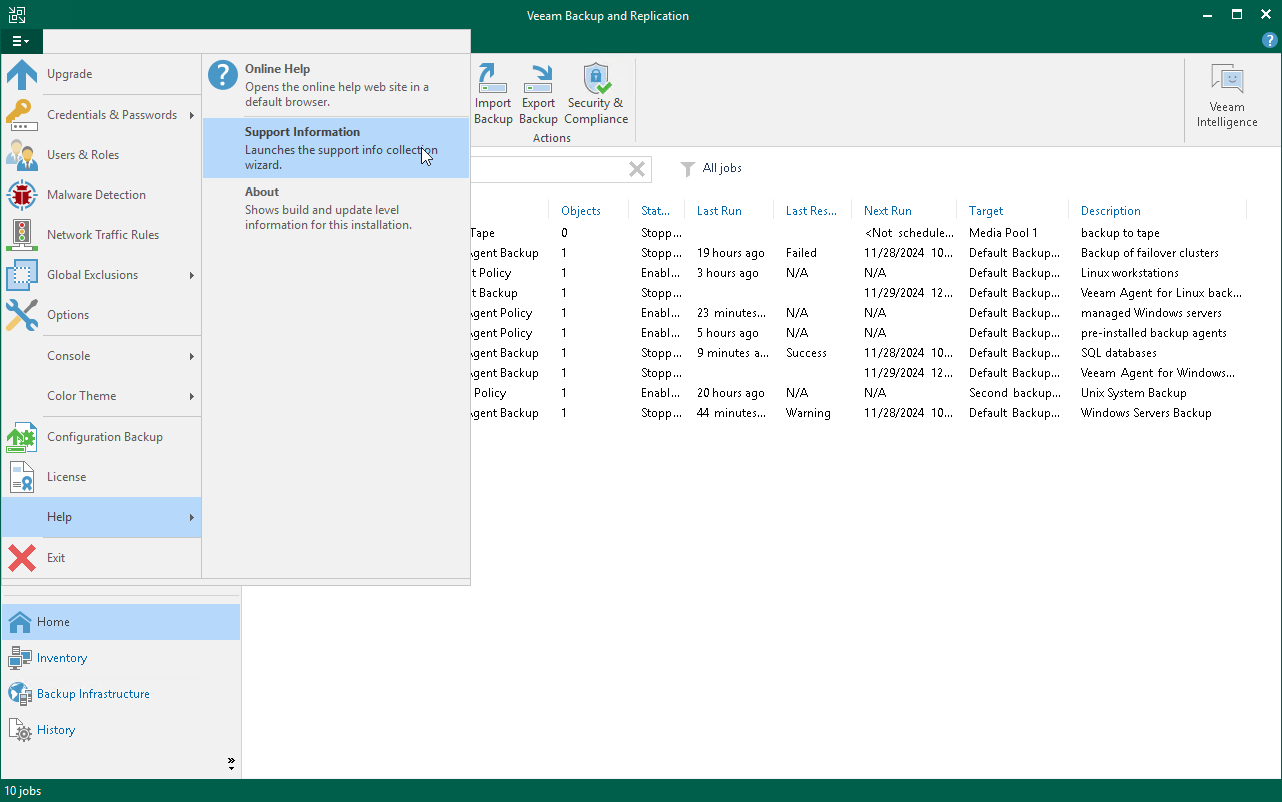Click the Export Backup icon
The width and height of the screenshot is (1282, 802).
[538, 78]
